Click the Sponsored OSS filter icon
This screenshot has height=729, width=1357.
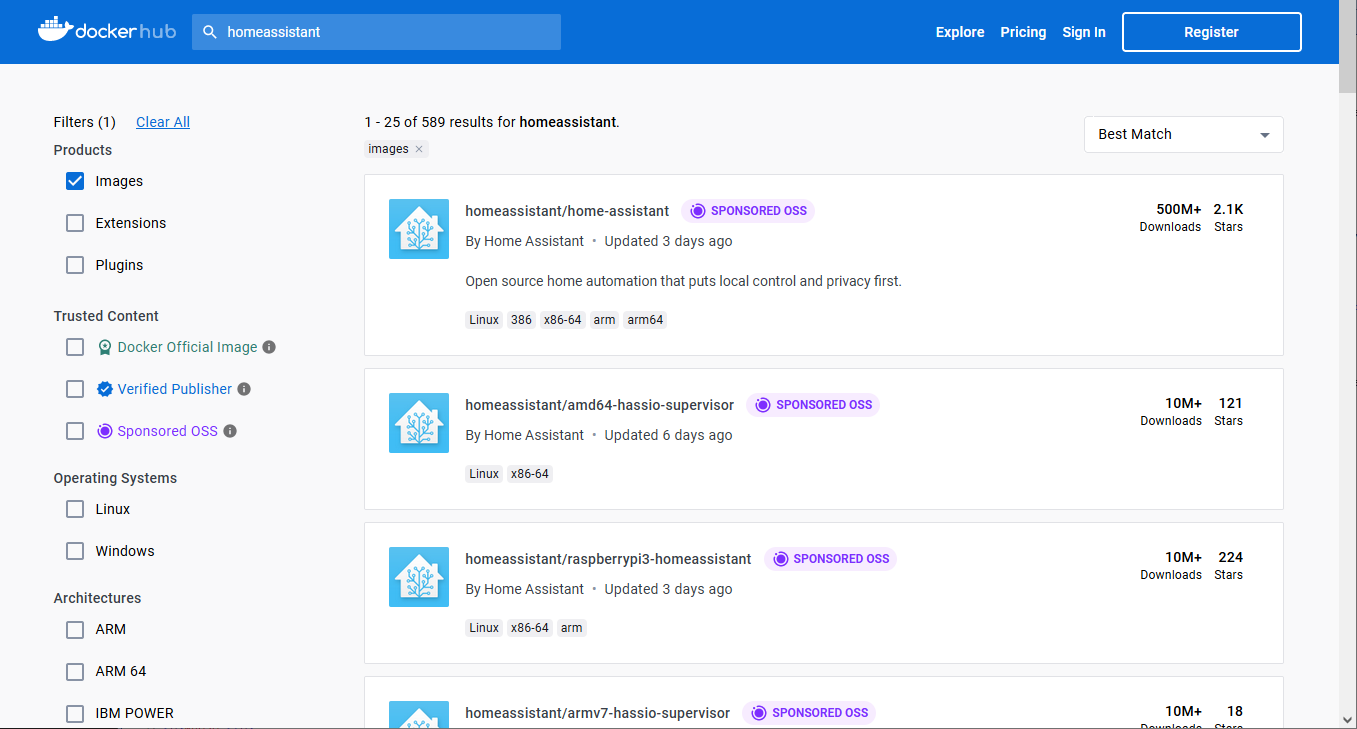click(x=105, y=431)
